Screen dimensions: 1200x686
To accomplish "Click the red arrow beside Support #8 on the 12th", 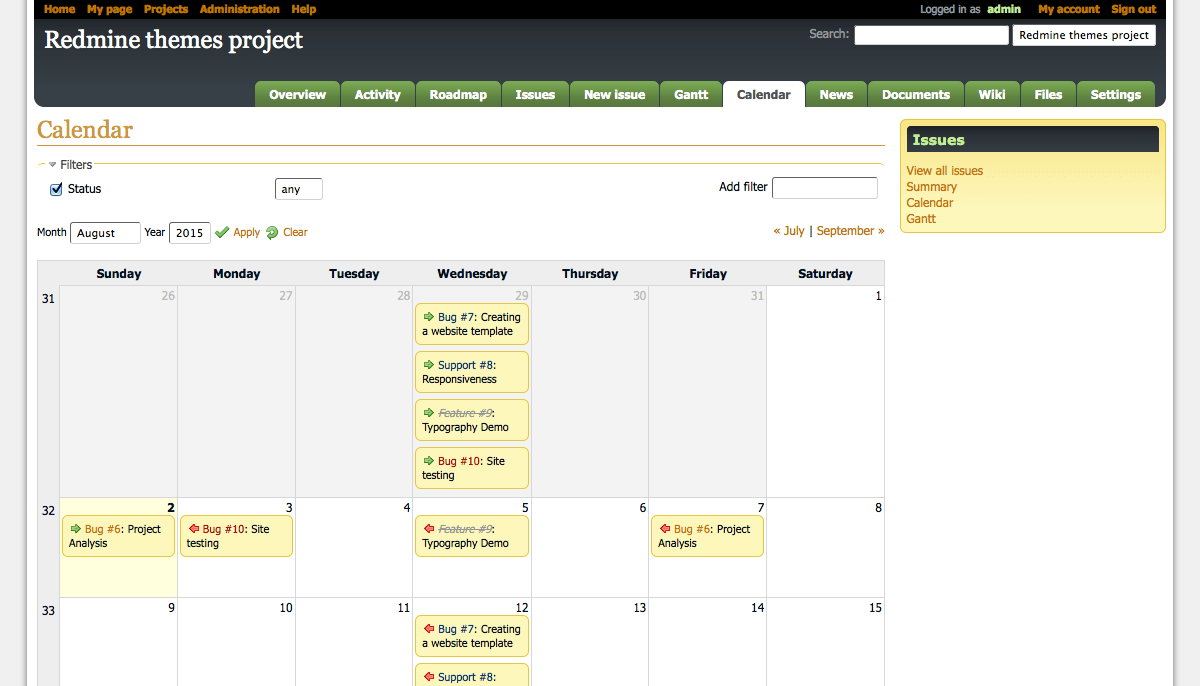I will tap(428, 677).
